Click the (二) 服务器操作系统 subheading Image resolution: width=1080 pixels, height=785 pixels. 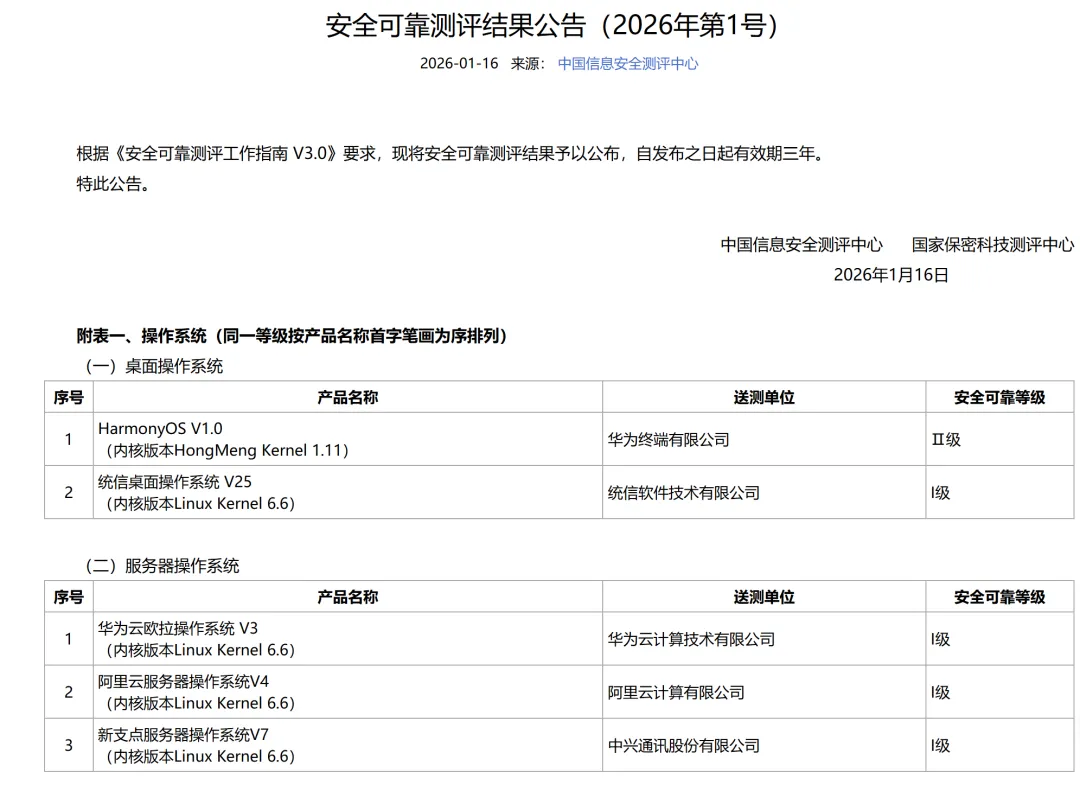click(162, 566)
